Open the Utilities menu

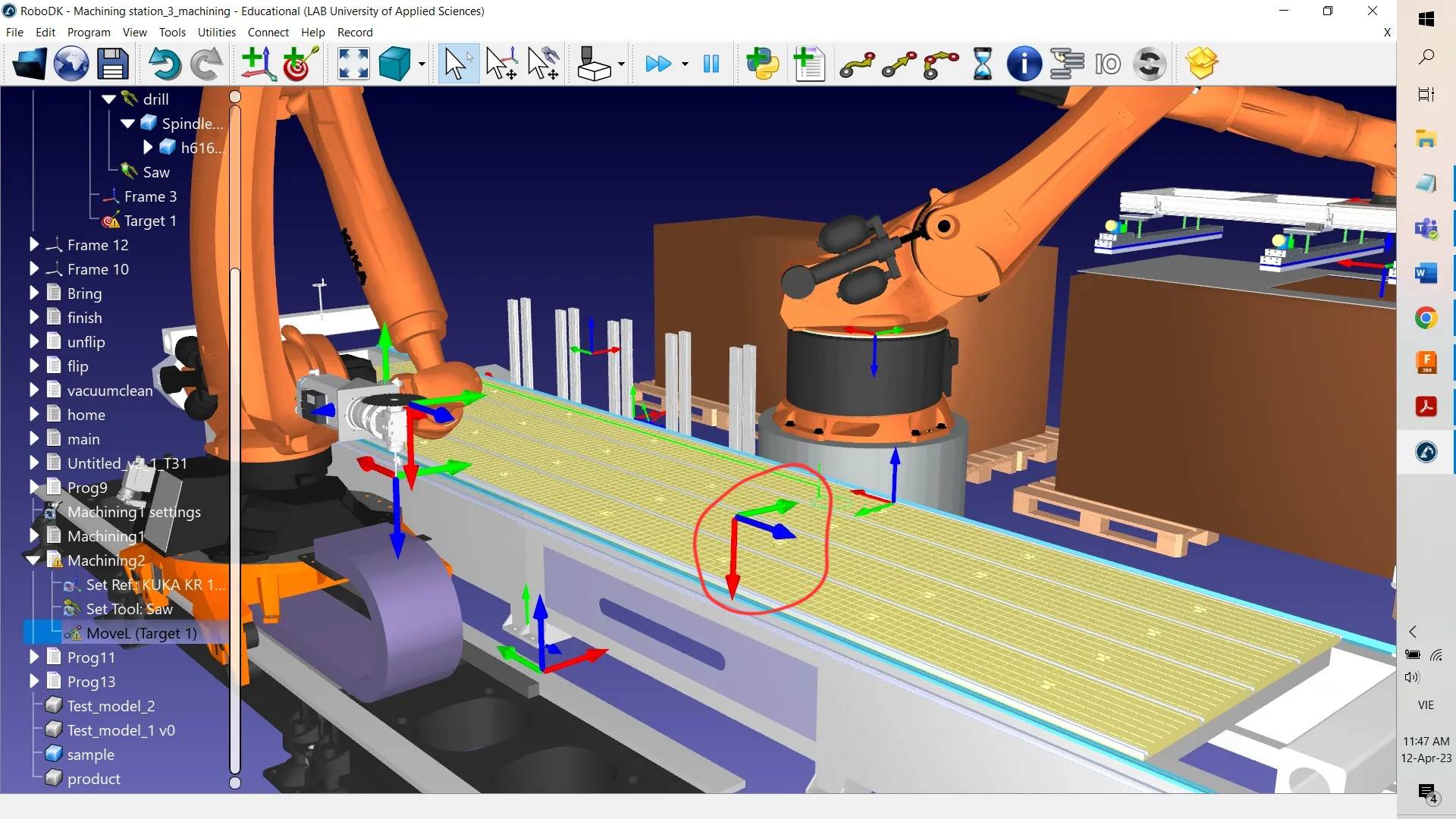(216, 33)
